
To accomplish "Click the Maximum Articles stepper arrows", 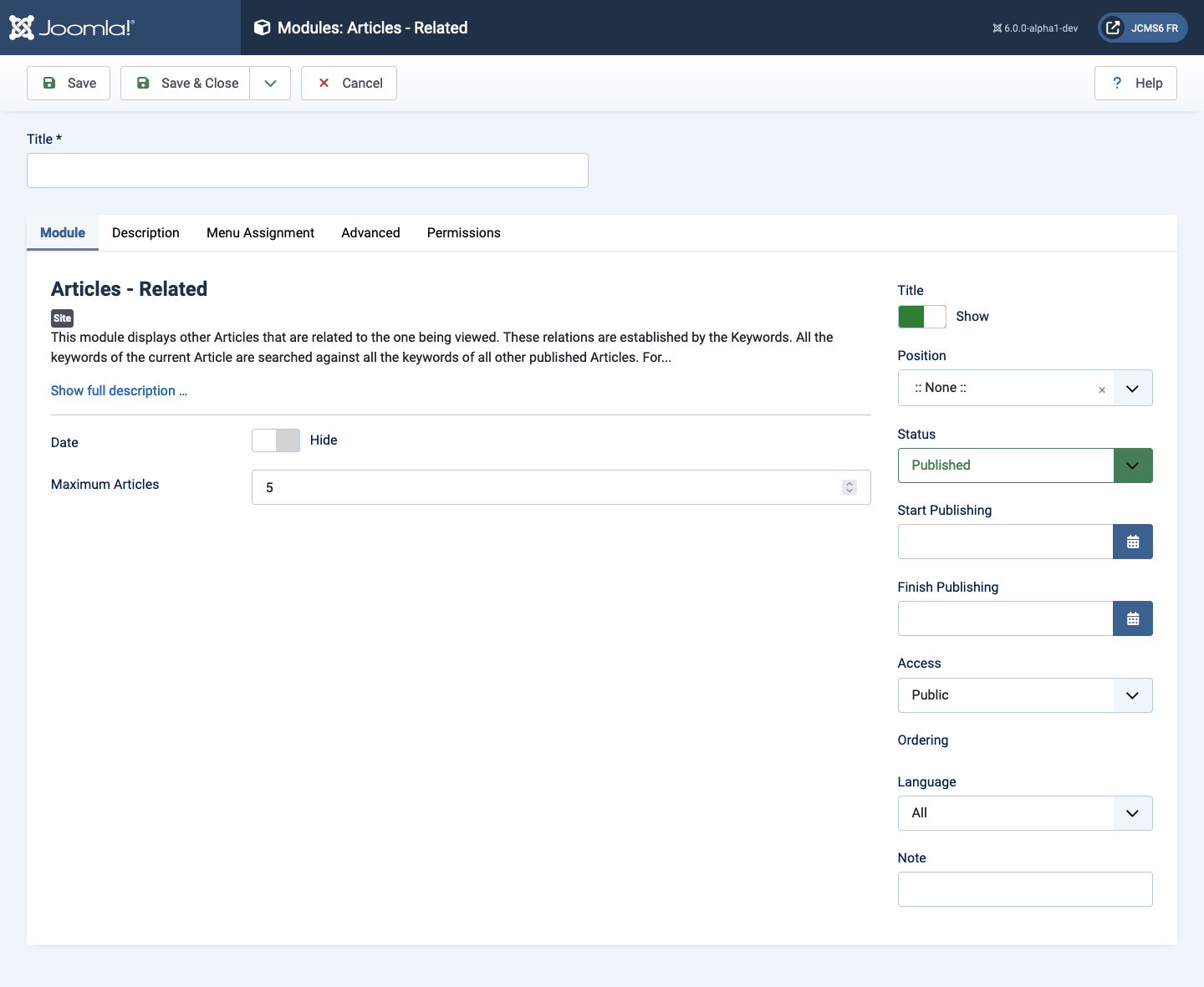I will tap(849, 487).
